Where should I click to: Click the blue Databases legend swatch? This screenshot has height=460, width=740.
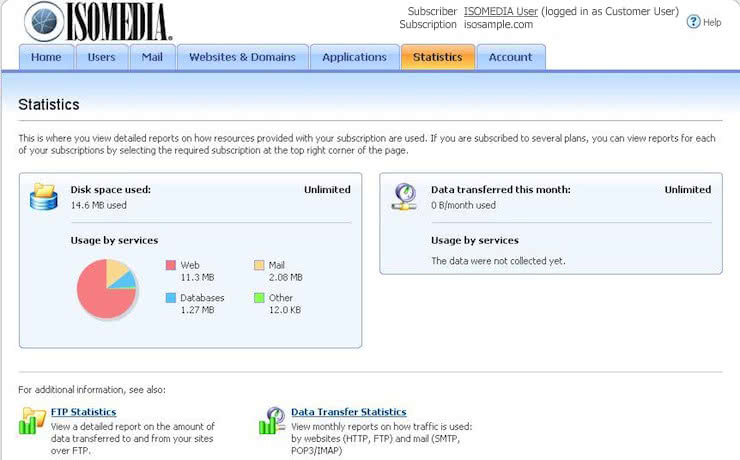(171, 298)
